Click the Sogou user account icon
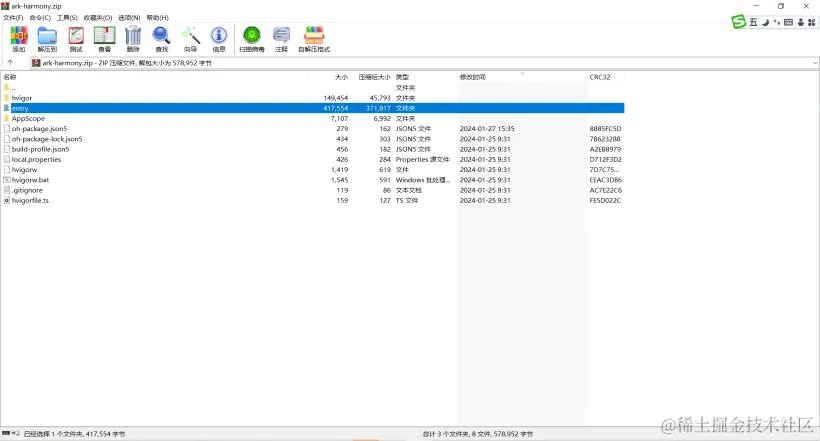The image size is (820, 441). pos(800,22)
